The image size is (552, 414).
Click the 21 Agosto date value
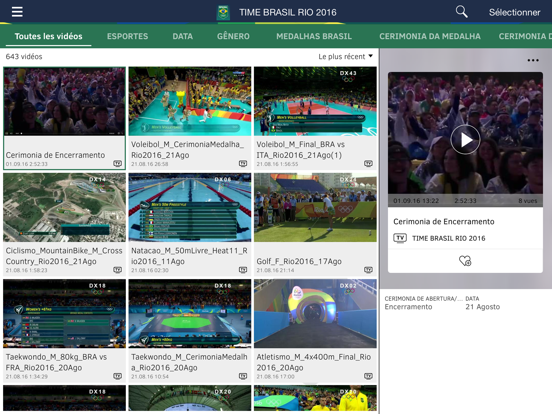pyautogui.click(x=483, y=307)
